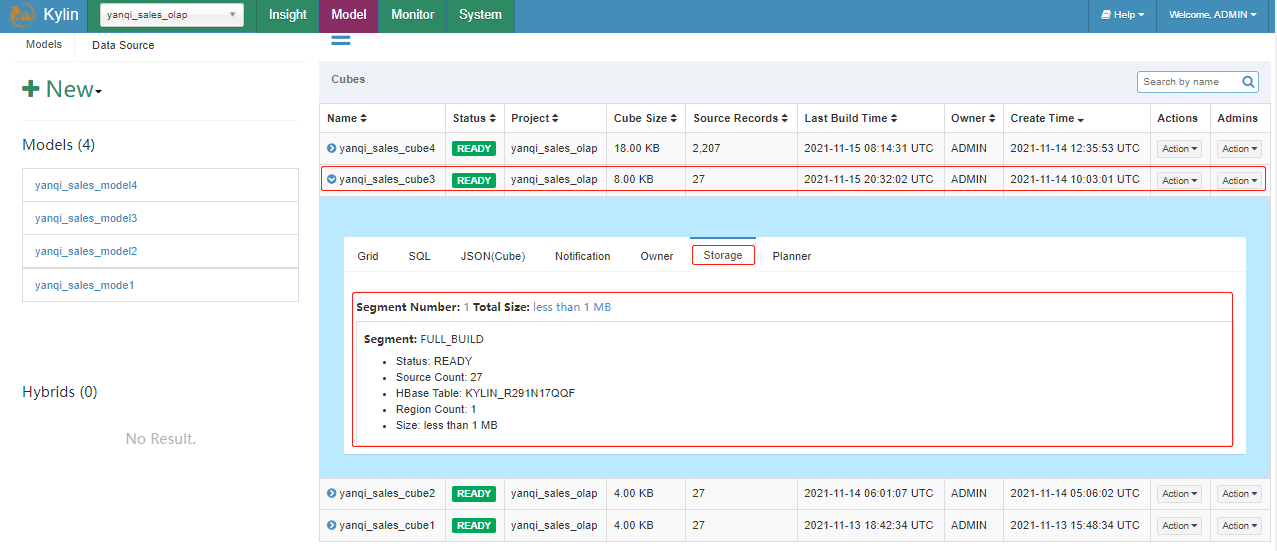
Task: Sort cubes by Name column
Action: (x=347, y=118)
